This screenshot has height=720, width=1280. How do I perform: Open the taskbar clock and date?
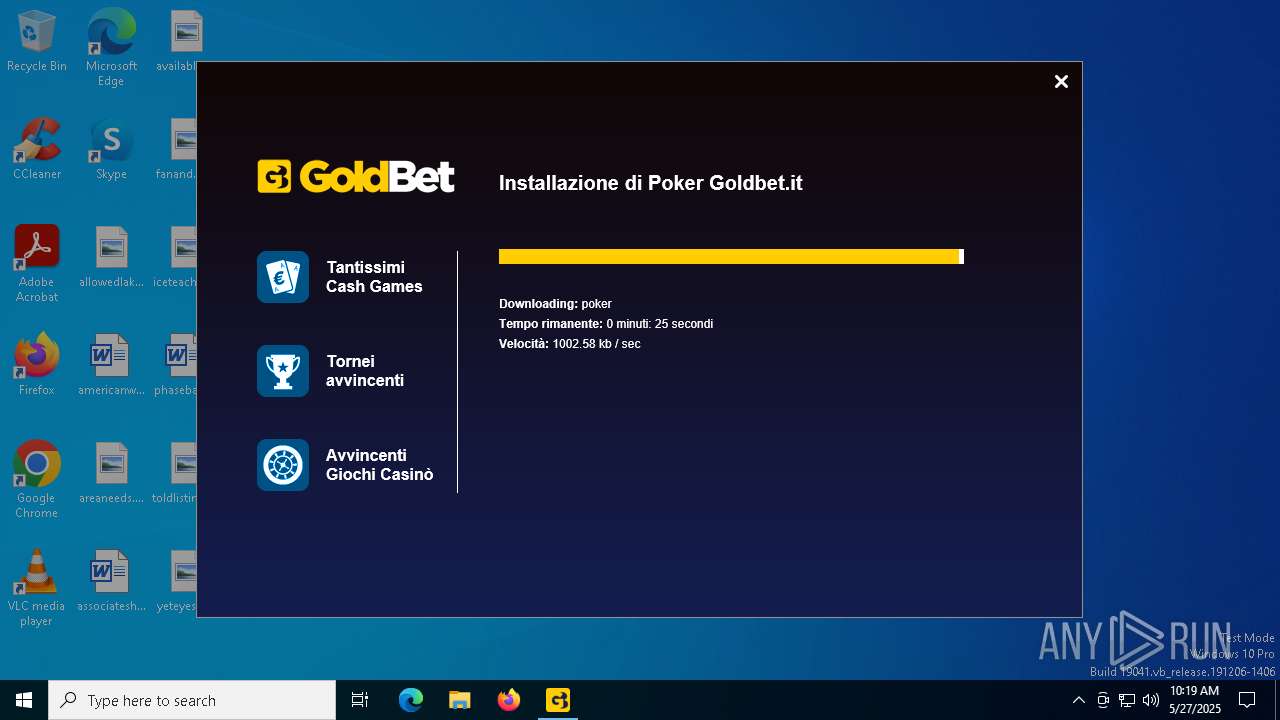[1195, 700]
